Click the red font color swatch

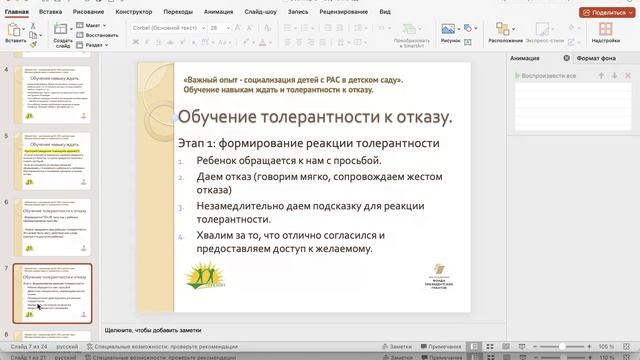point(262,42)
